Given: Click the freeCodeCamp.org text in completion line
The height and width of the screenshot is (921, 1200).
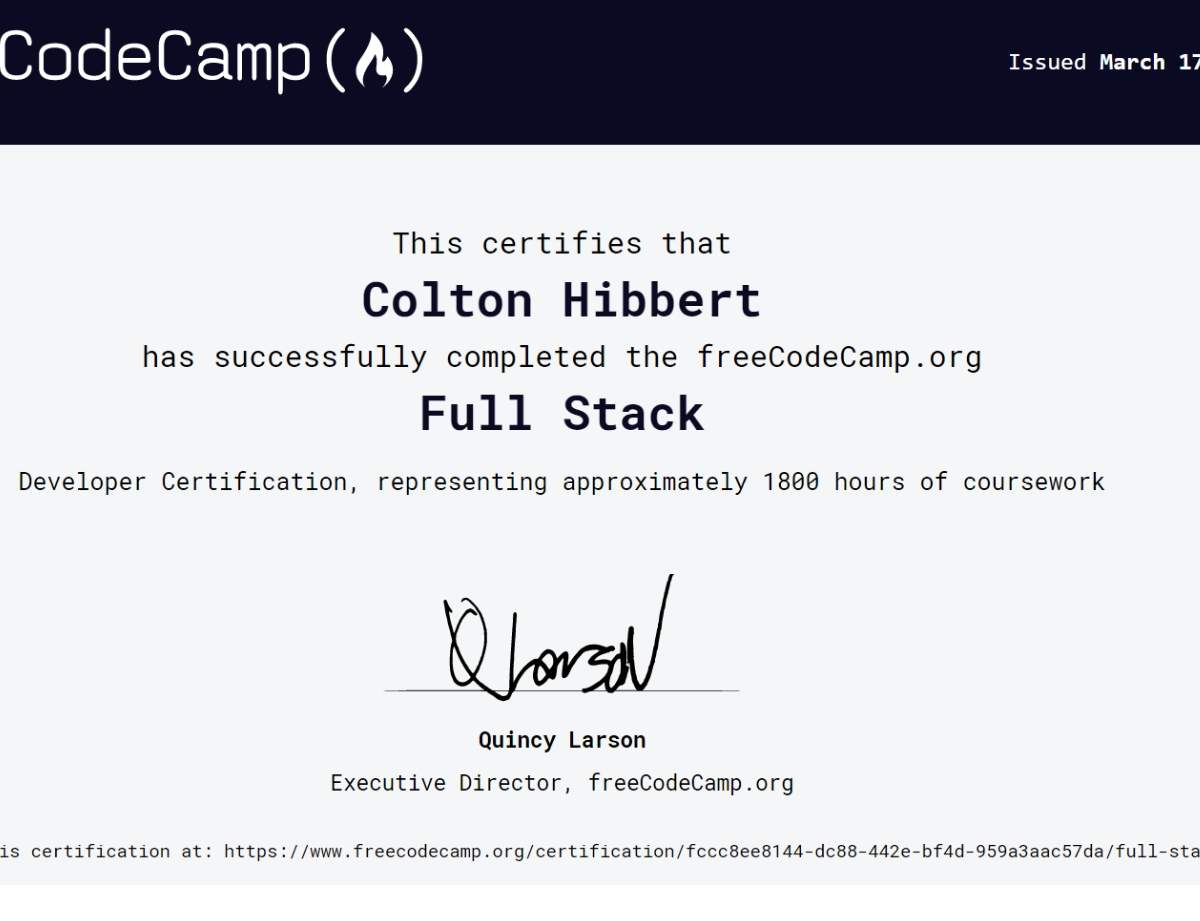Looking at the screenshot, I should point(839,358).
